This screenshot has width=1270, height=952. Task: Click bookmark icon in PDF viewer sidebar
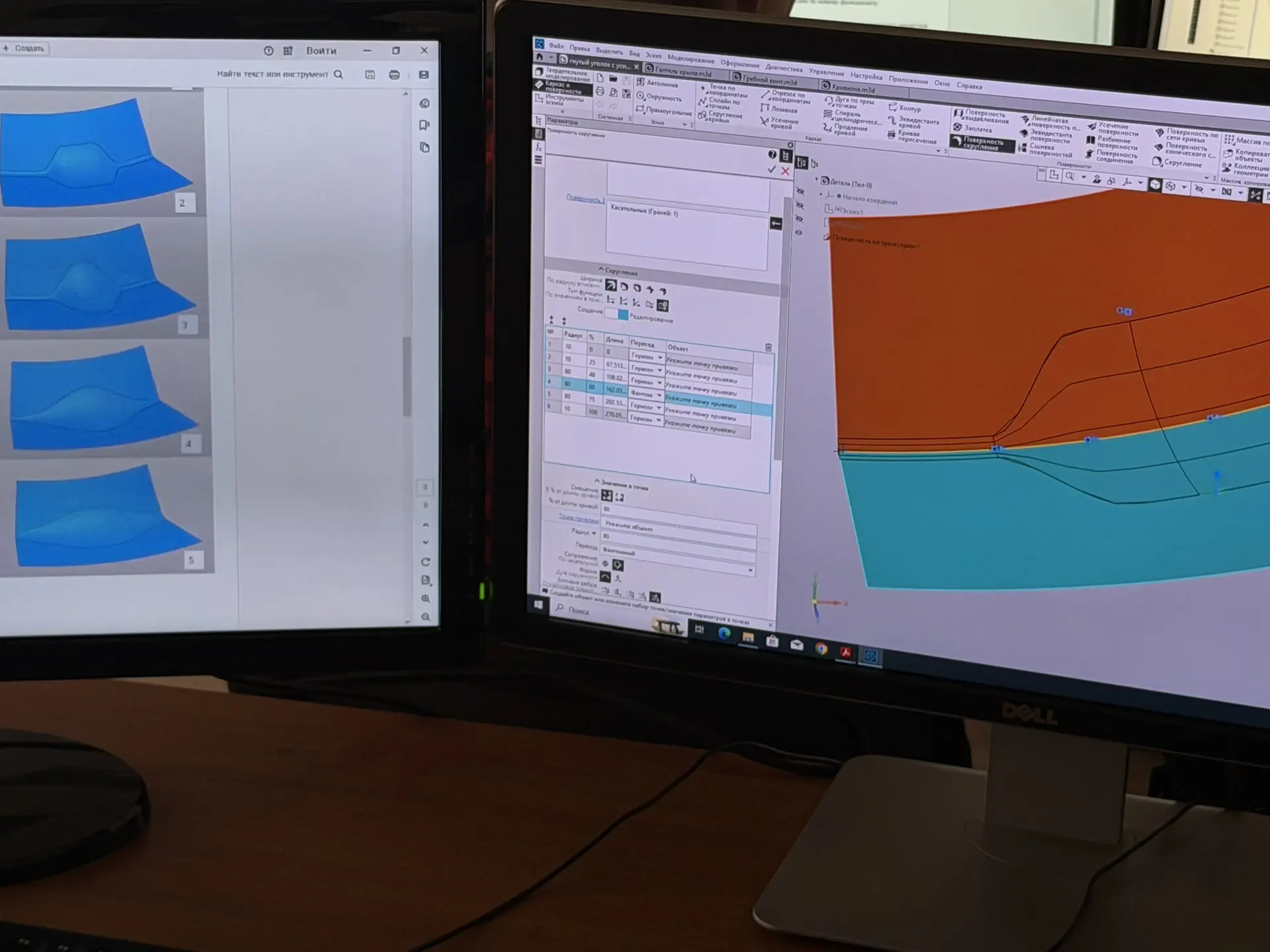(x=425, y=126)
